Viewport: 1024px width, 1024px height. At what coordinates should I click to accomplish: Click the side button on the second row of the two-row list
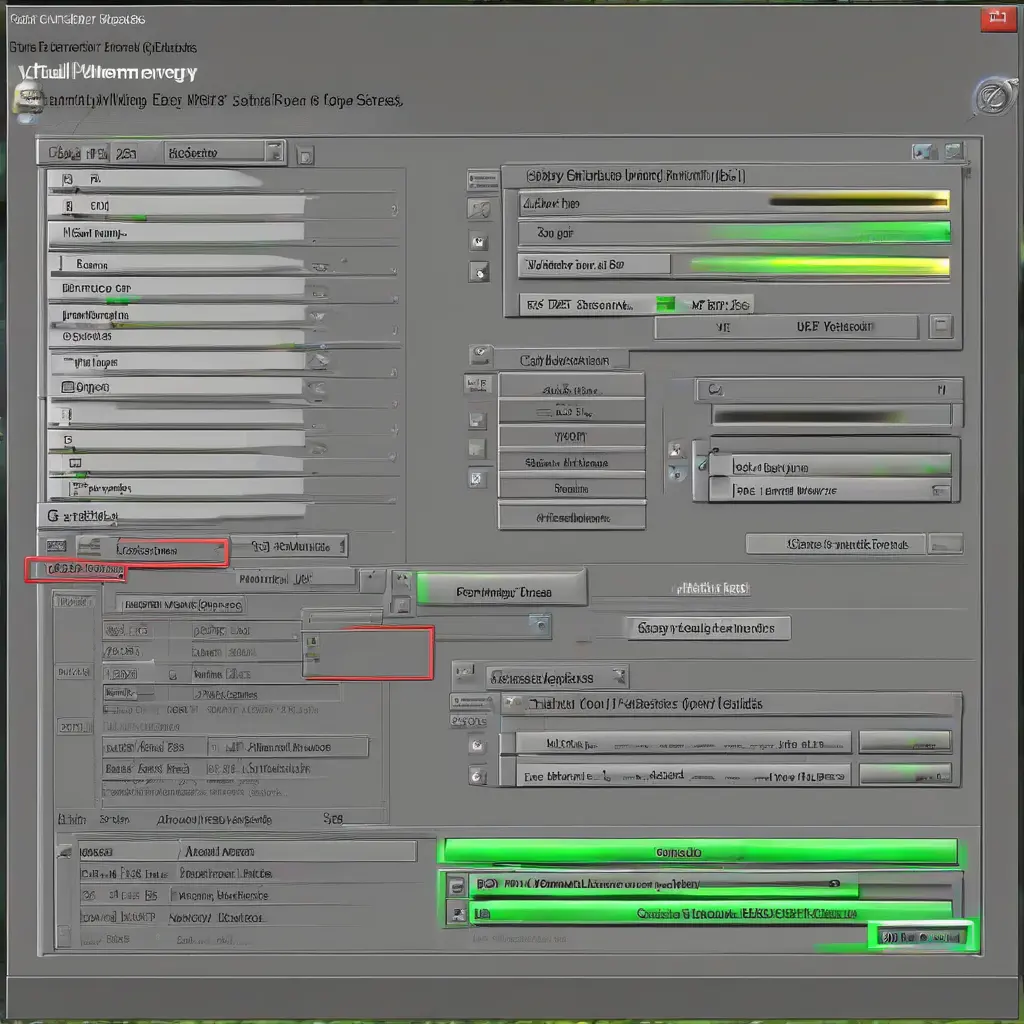[904, 775]
